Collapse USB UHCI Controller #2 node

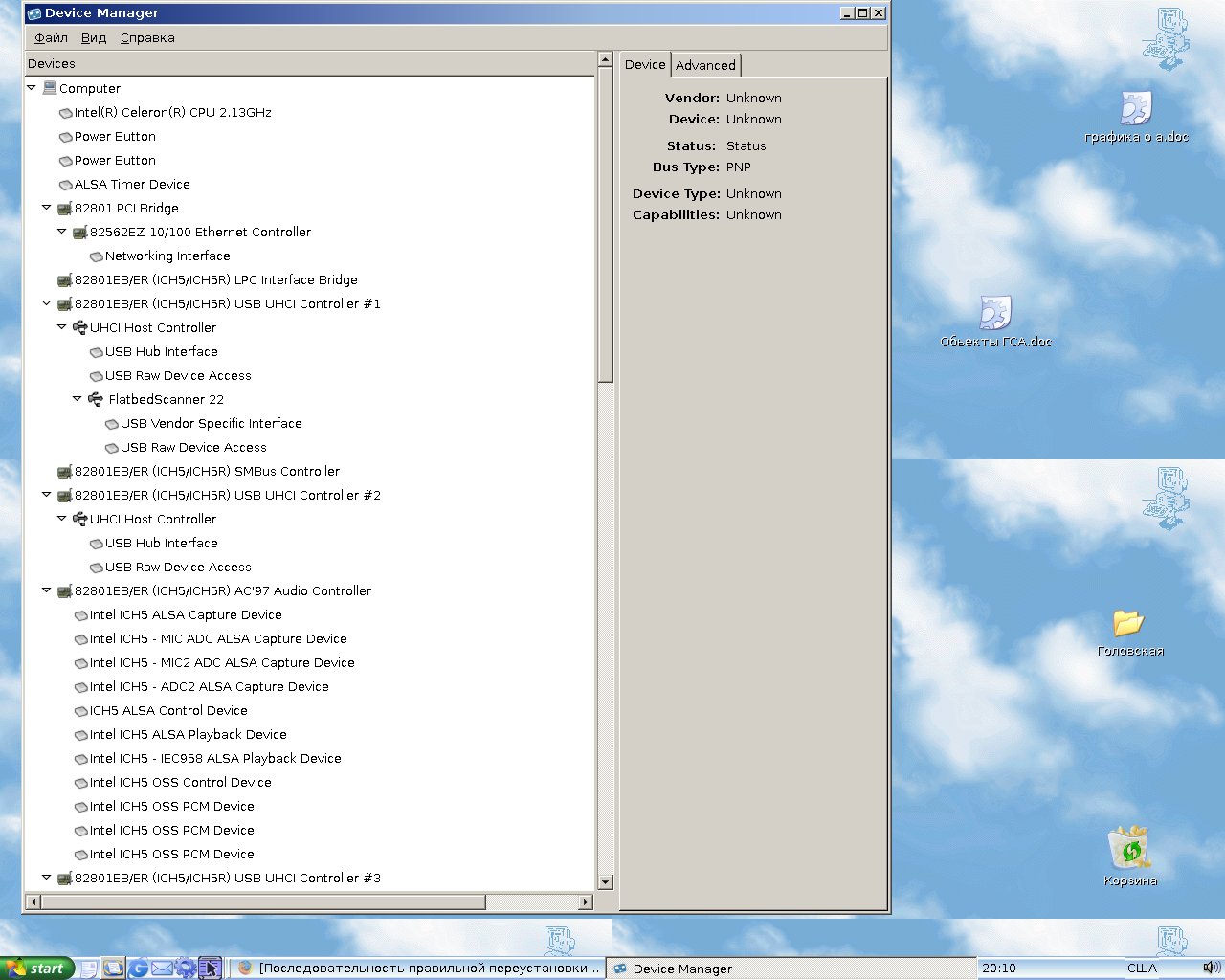click(47, 495)
